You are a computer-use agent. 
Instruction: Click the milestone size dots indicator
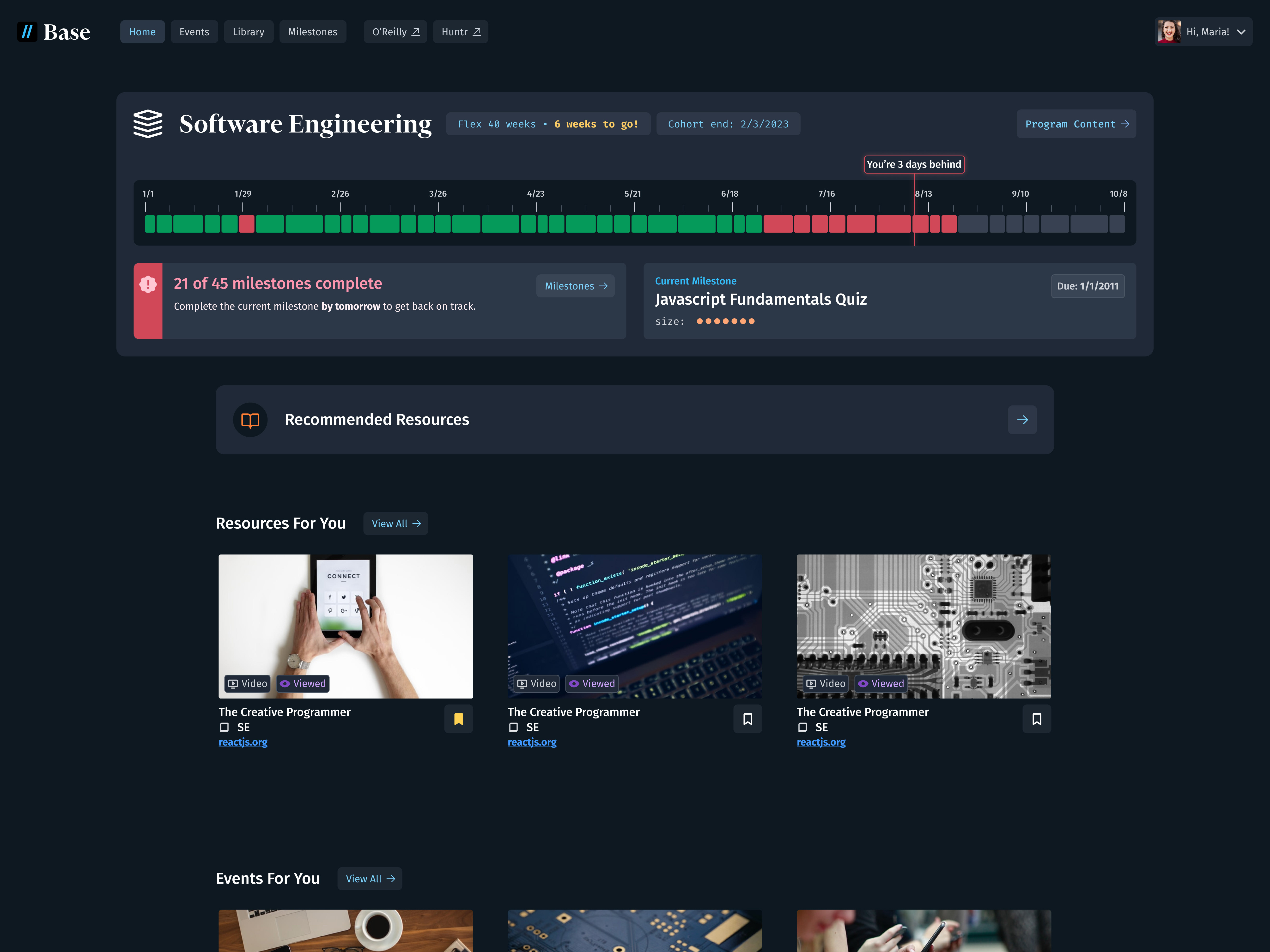click(x=726, y=321)
